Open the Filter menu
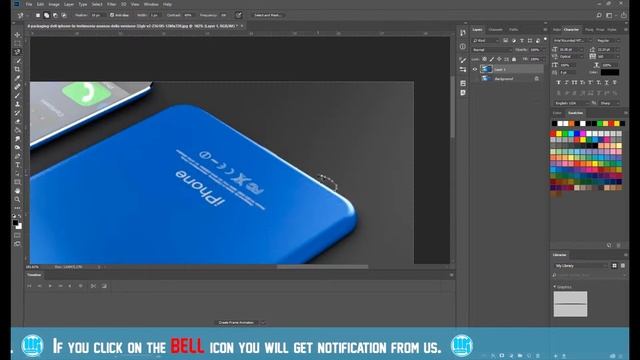 tap(111, 4)
